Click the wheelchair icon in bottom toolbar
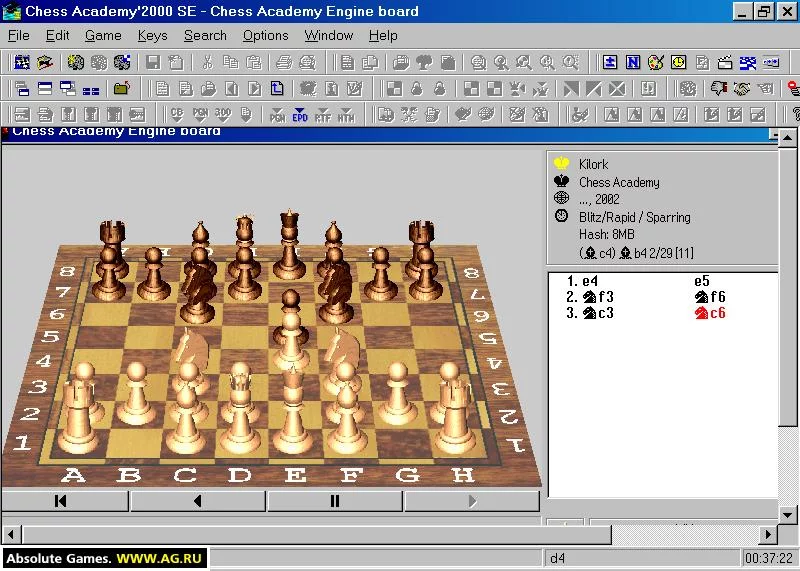 [580, 114]
